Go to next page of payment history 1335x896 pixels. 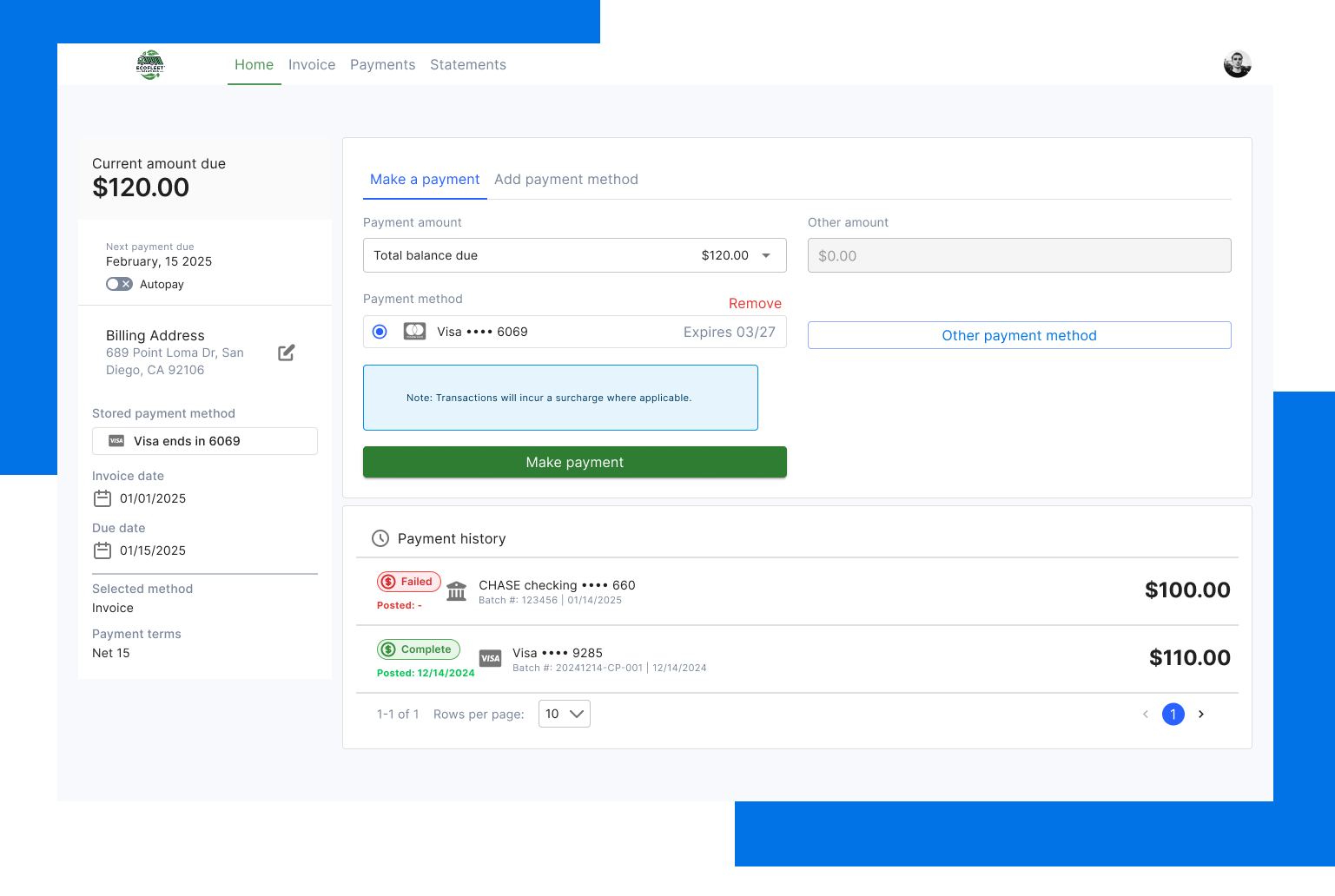pos(1201,714)
